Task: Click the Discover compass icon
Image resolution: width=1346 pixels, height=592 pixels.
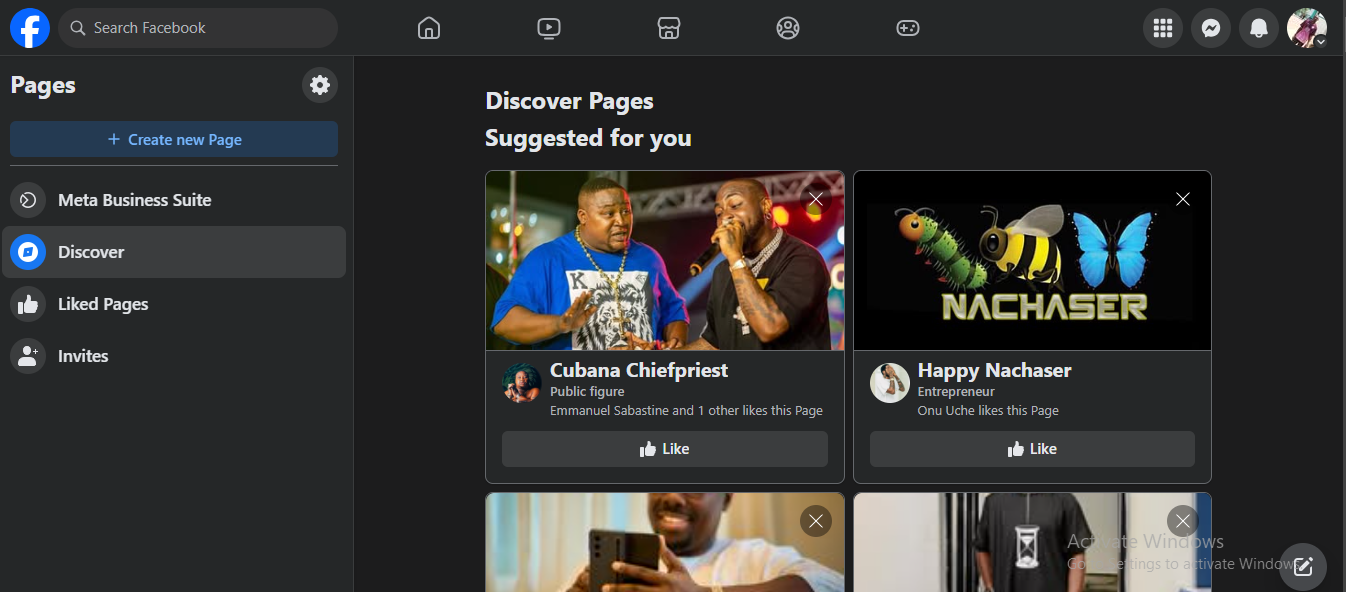Action: (x=28, y=252)
